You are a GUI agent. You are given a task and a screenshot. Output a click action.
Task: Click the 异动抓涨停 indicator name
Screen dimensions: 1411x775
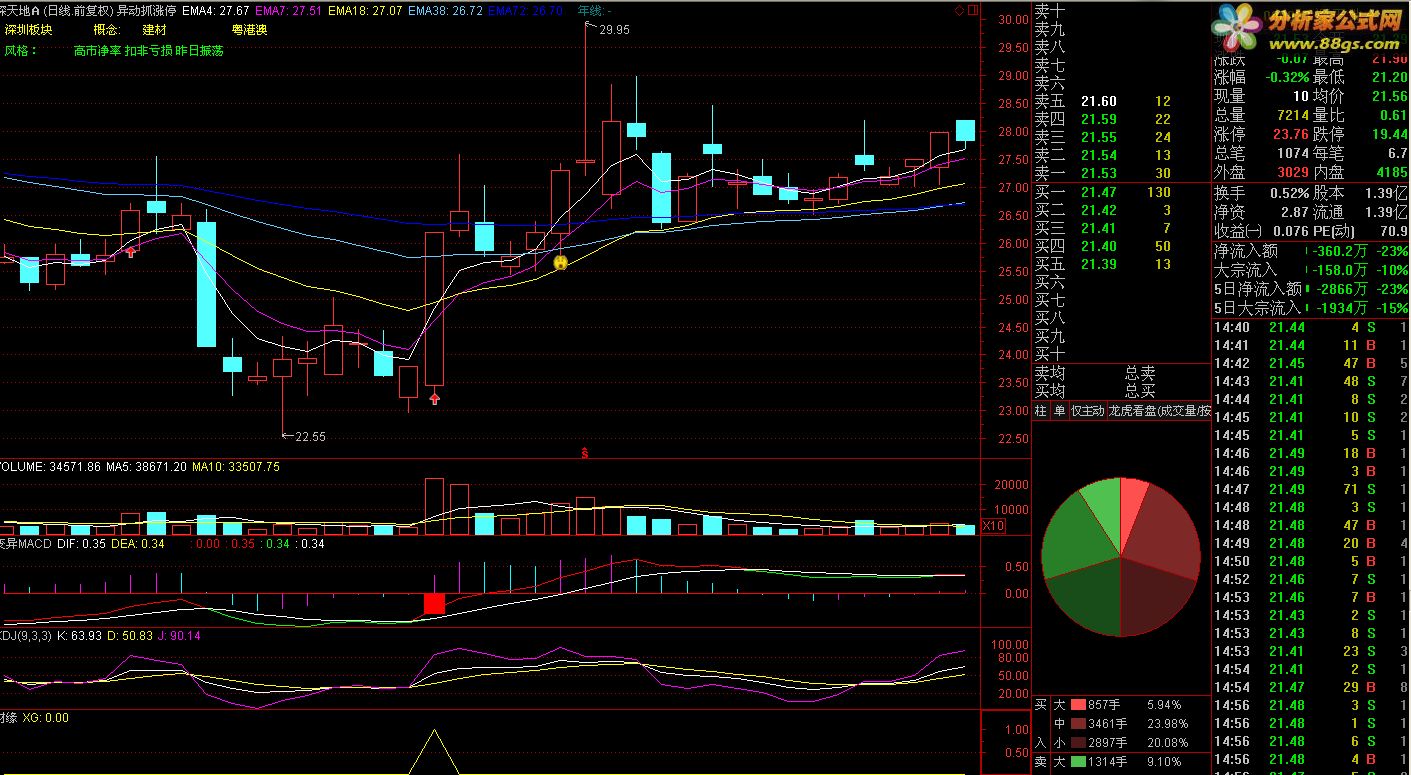[146, 10]
